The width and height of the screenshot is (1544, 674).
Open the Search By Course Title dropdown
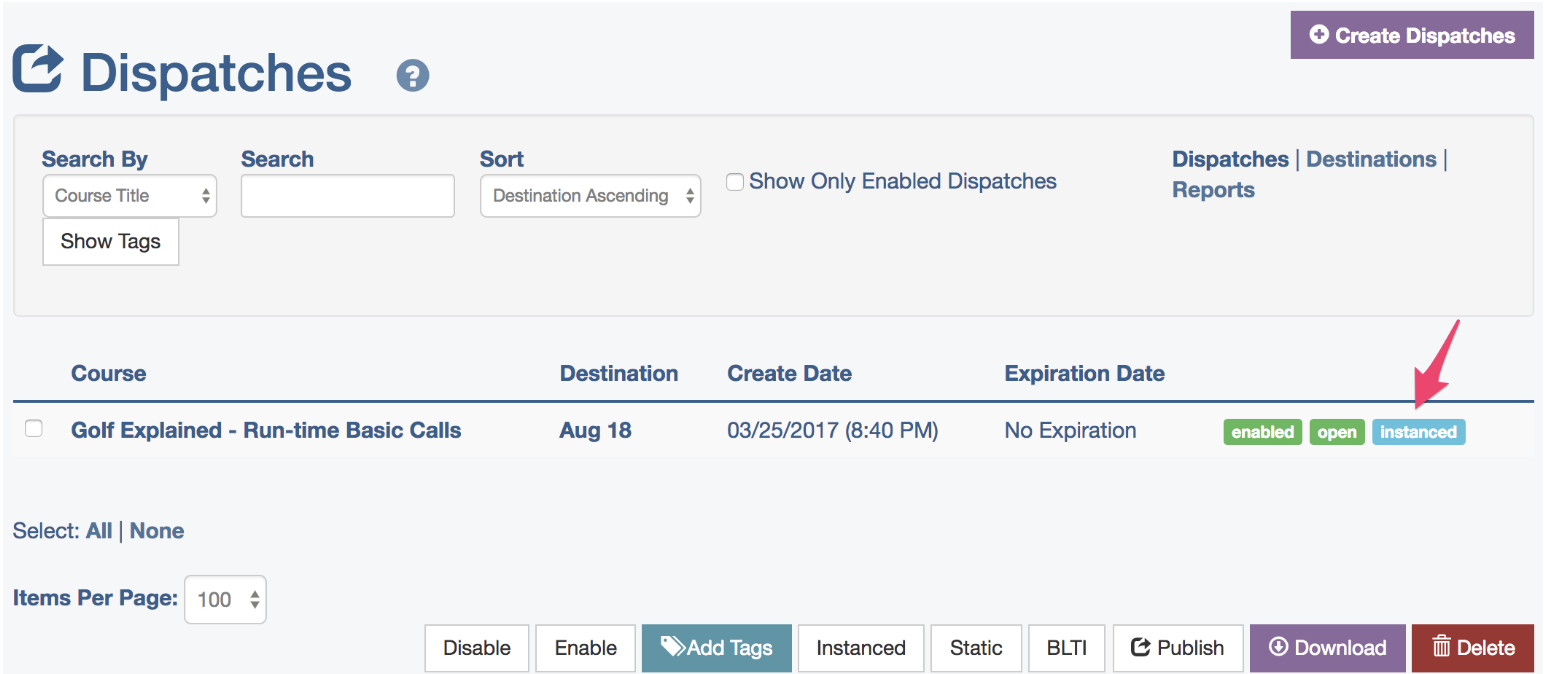point(129,196)
